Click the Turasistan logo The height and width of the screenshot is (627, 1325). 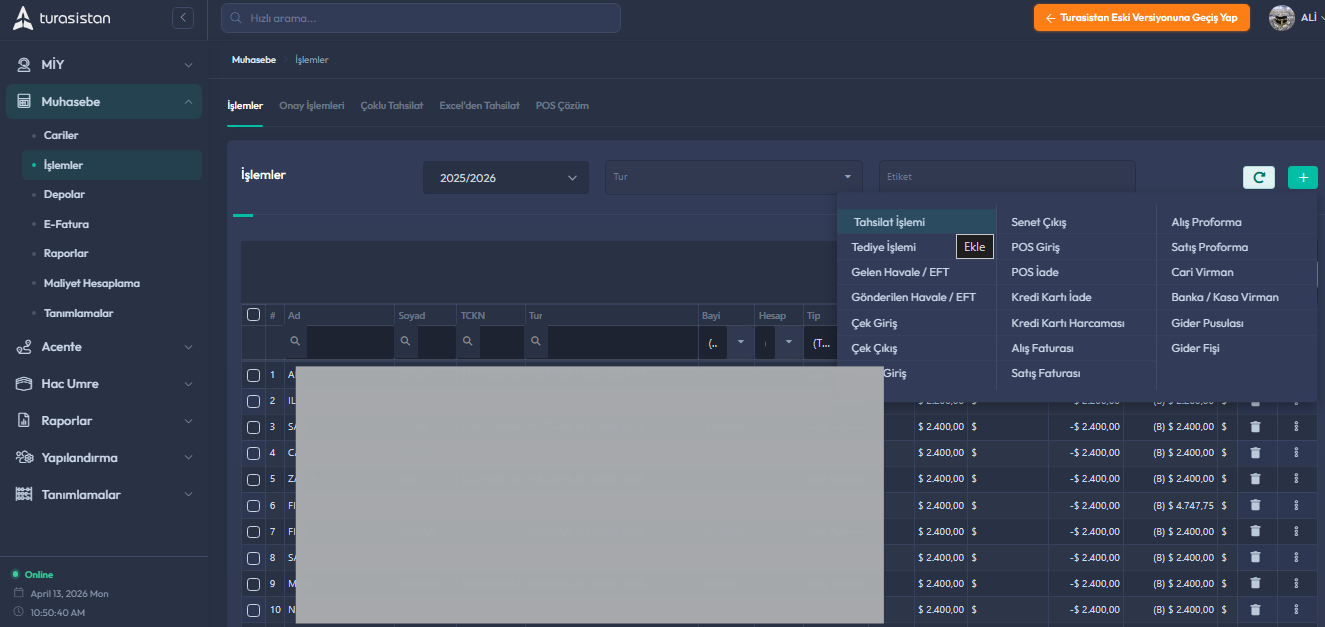62,18
